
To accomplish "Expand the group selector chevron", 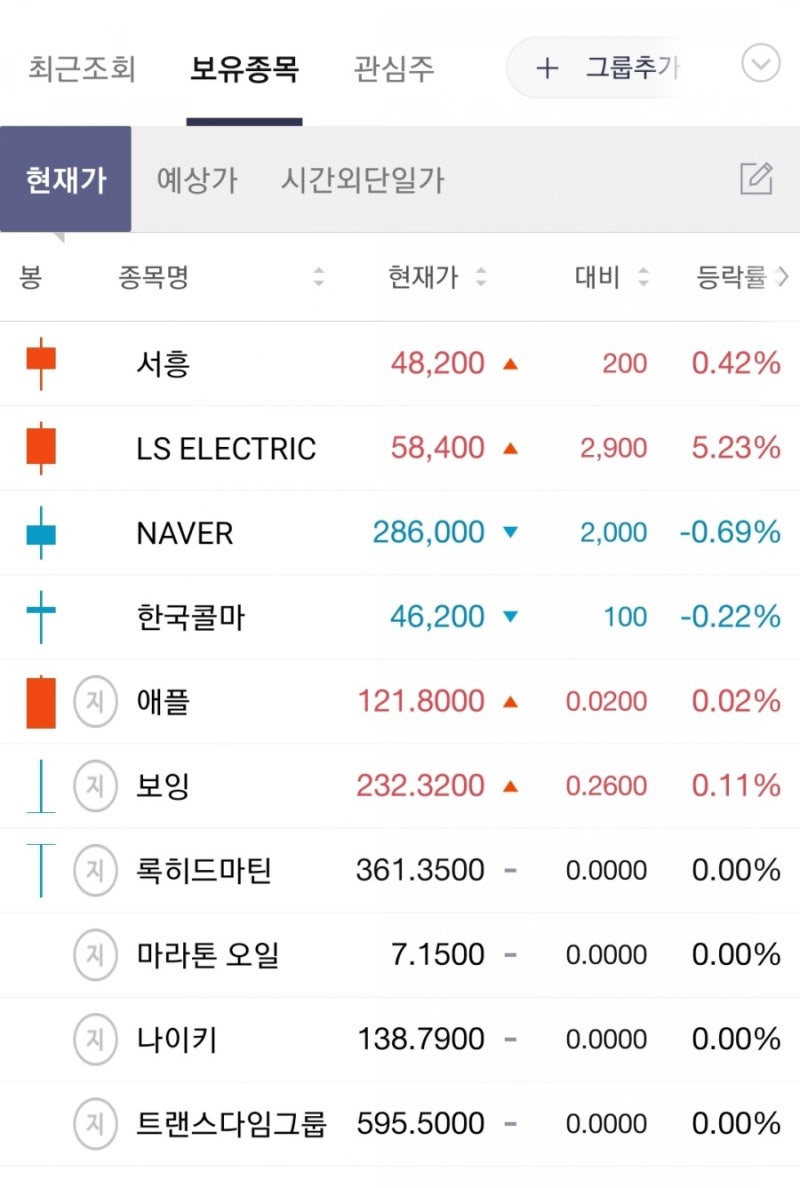I will pos(760,63).
